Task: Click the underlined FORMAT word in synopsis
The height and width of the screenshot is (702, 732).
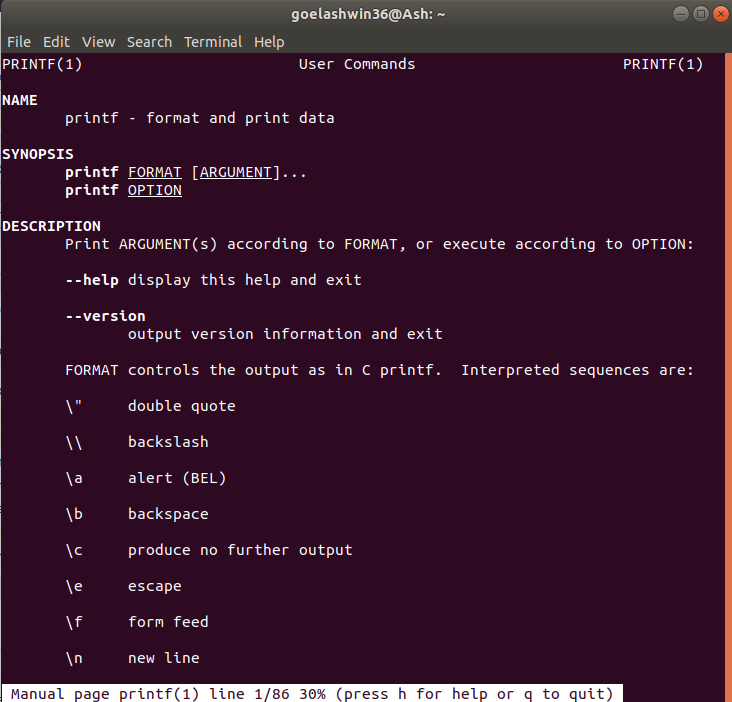Action: pyautogui.click(x=155, y=172)
